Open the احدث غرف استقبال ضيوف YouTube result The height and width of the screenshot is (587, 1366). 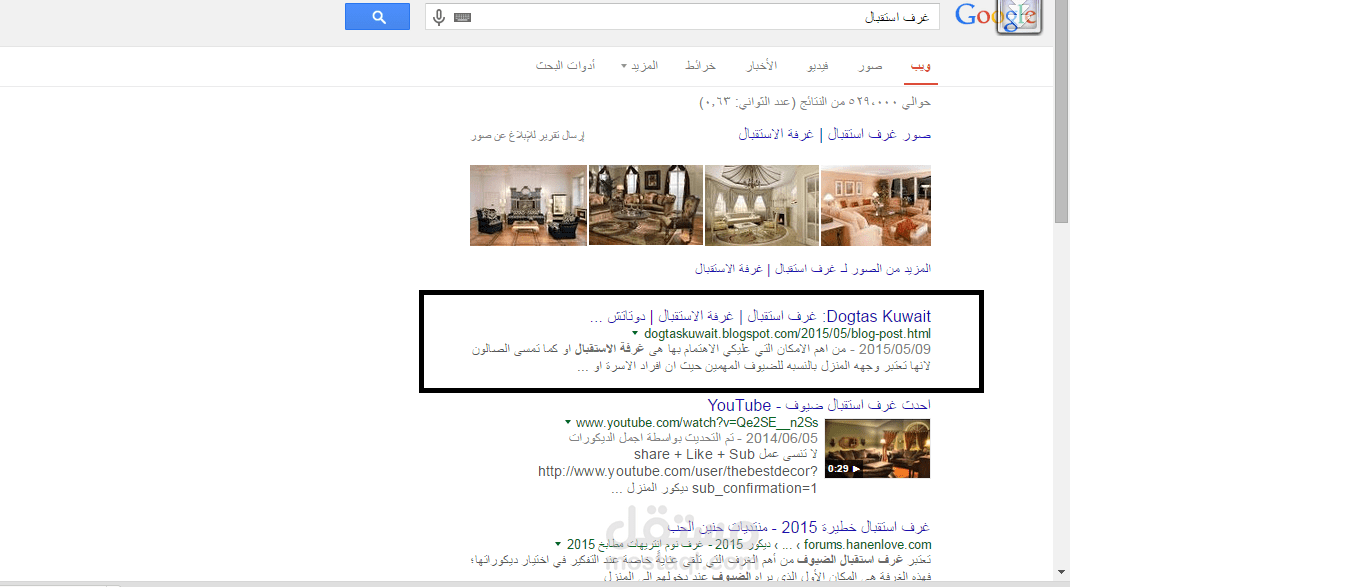(x=819, y=405)
